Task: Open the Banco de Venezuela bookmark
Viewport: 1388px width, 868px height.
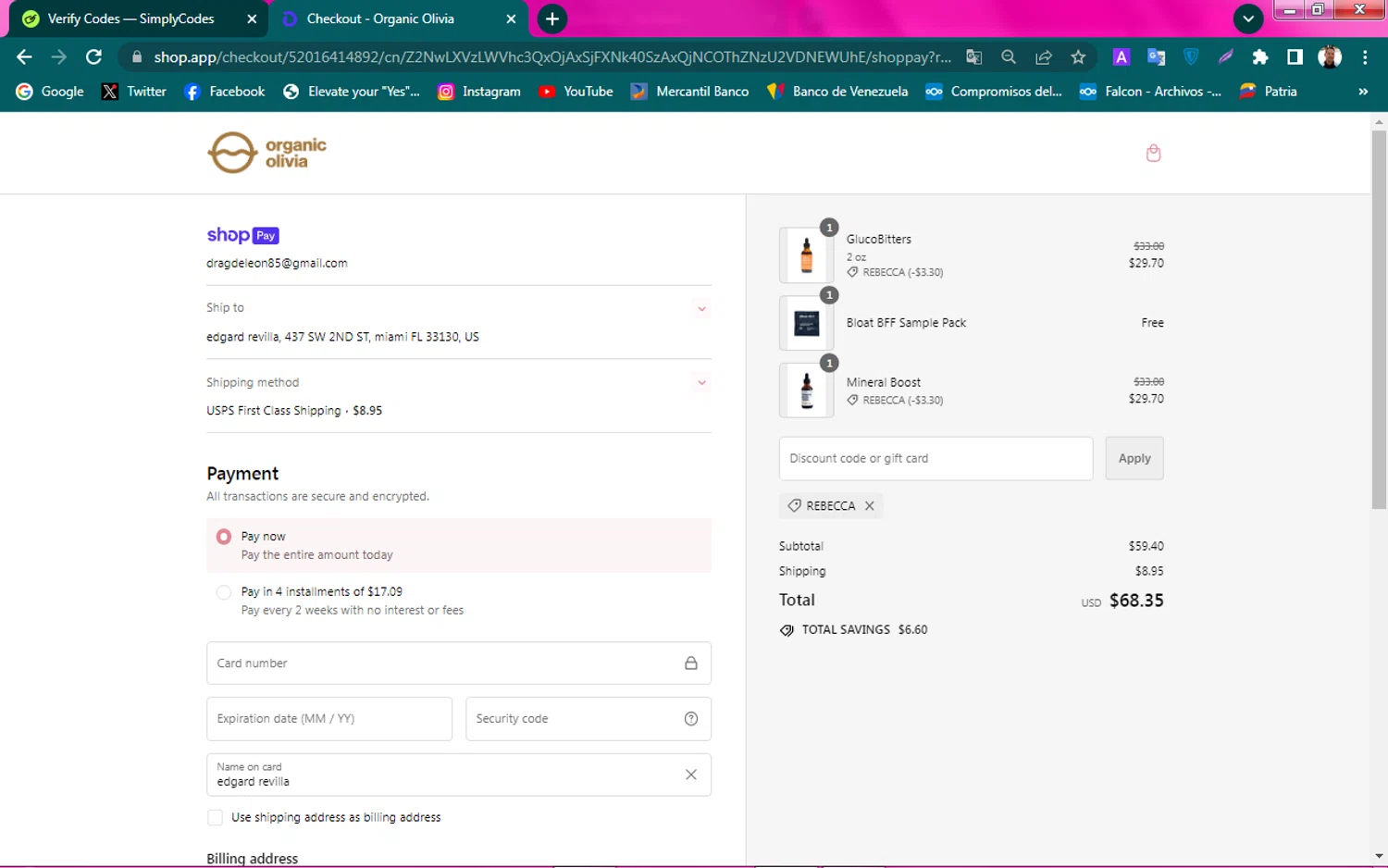Action: click(x=837, y=92)
